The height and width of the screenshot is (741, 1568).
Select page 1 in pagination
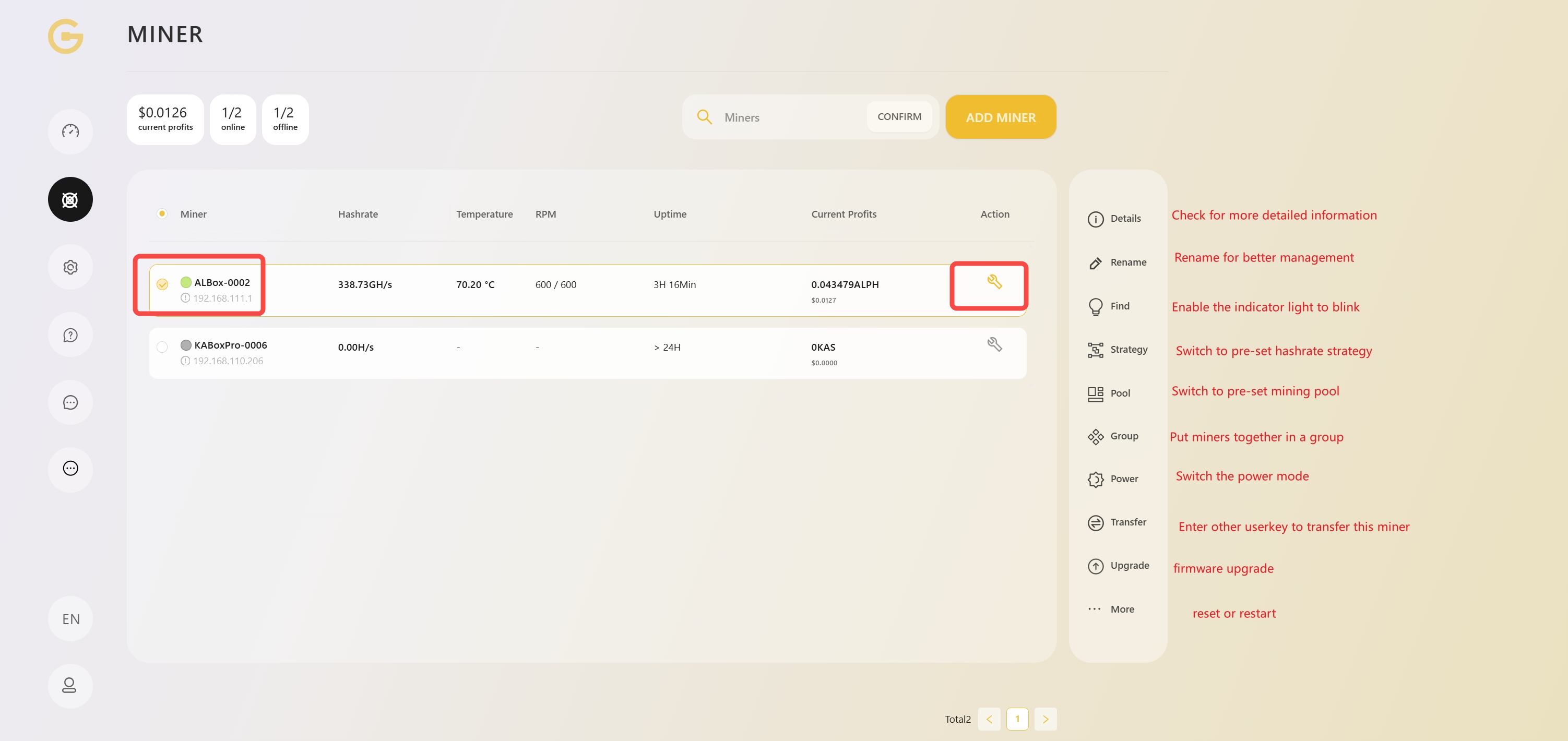1017,719
